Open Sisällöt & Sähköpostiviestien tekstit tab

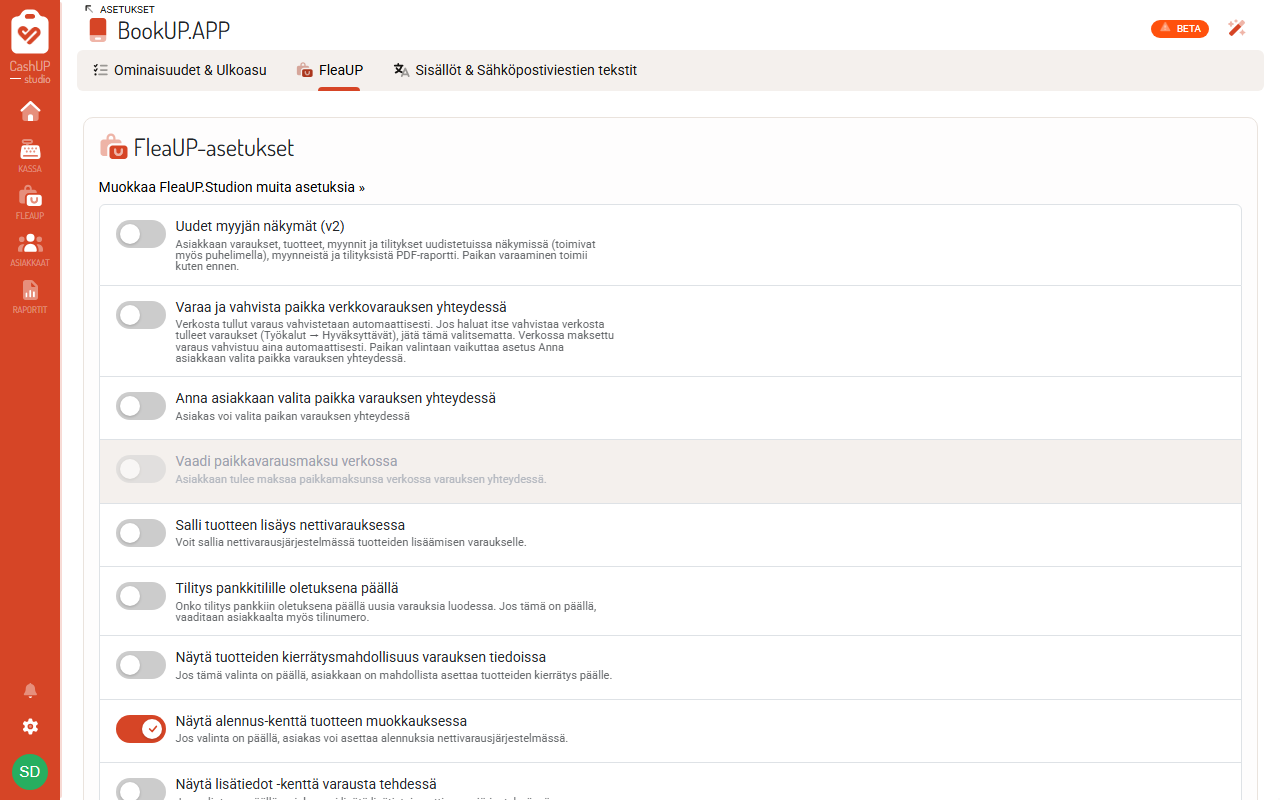tap(515, 70)
